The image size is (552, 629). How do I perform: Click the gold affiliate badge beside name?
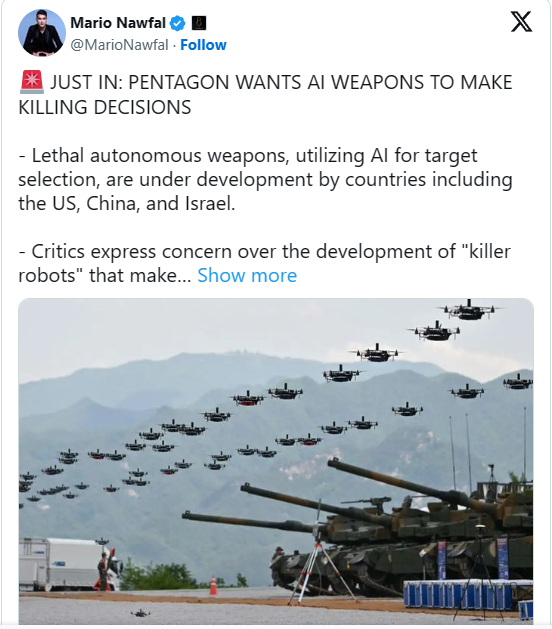point(199,23)
